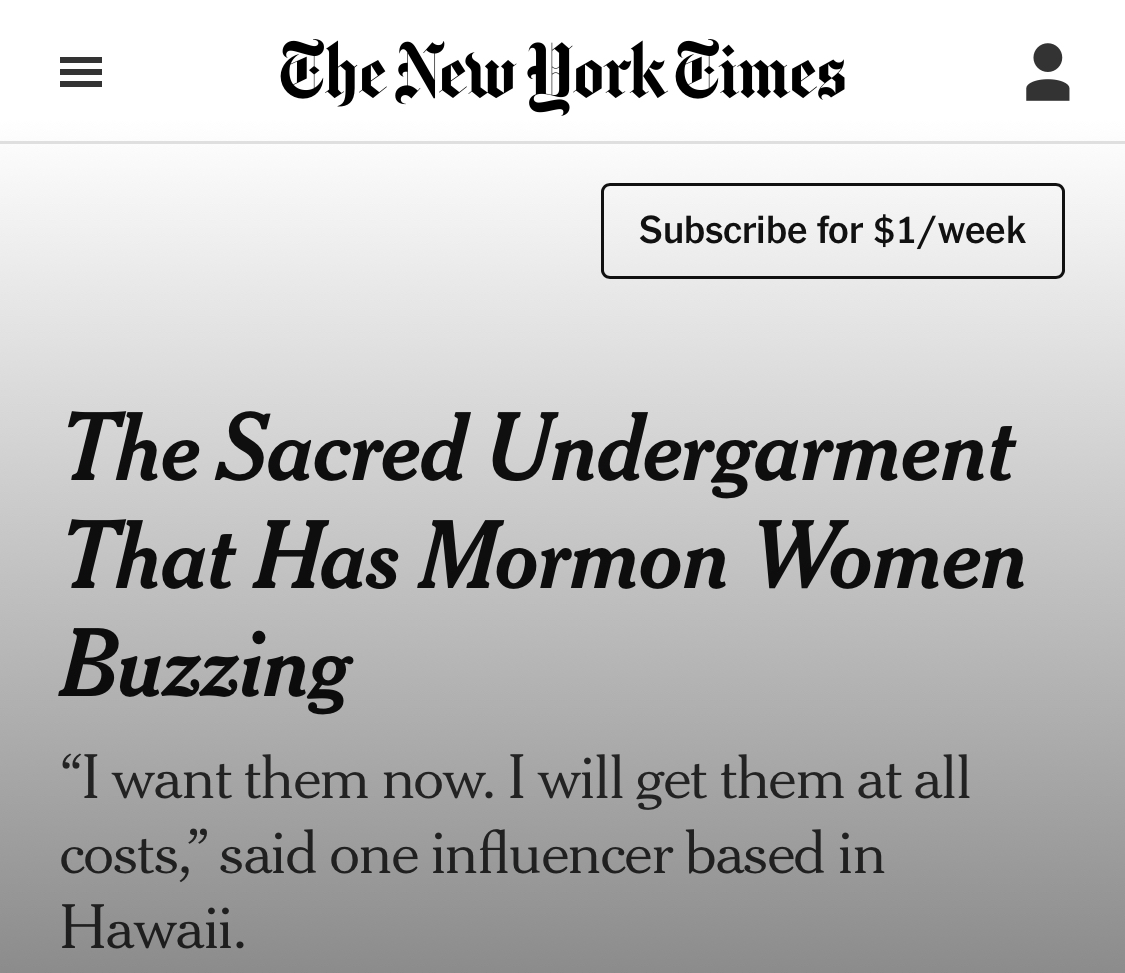Go to The New York Times homepage logo
The image size is (1125, 973).
click(x=562, y=75)
